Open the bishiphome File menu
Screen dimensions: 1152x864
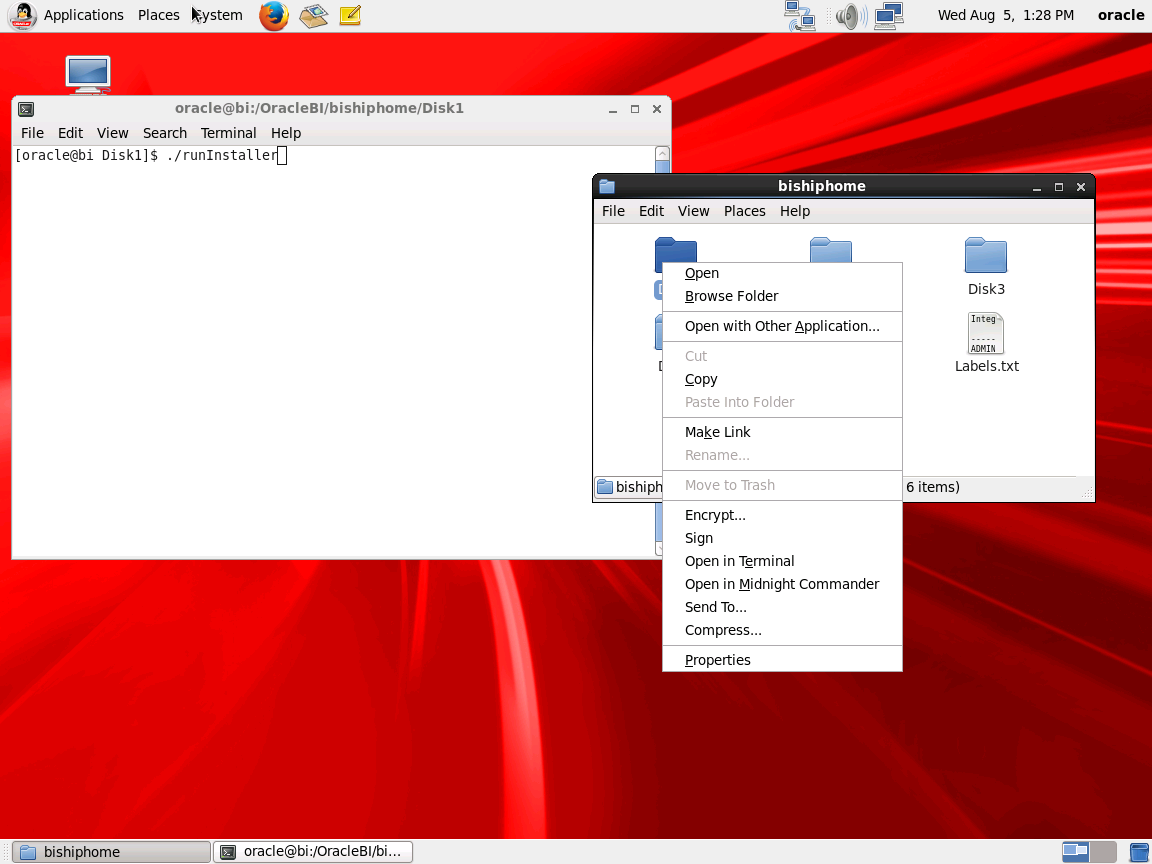point(613,211)
